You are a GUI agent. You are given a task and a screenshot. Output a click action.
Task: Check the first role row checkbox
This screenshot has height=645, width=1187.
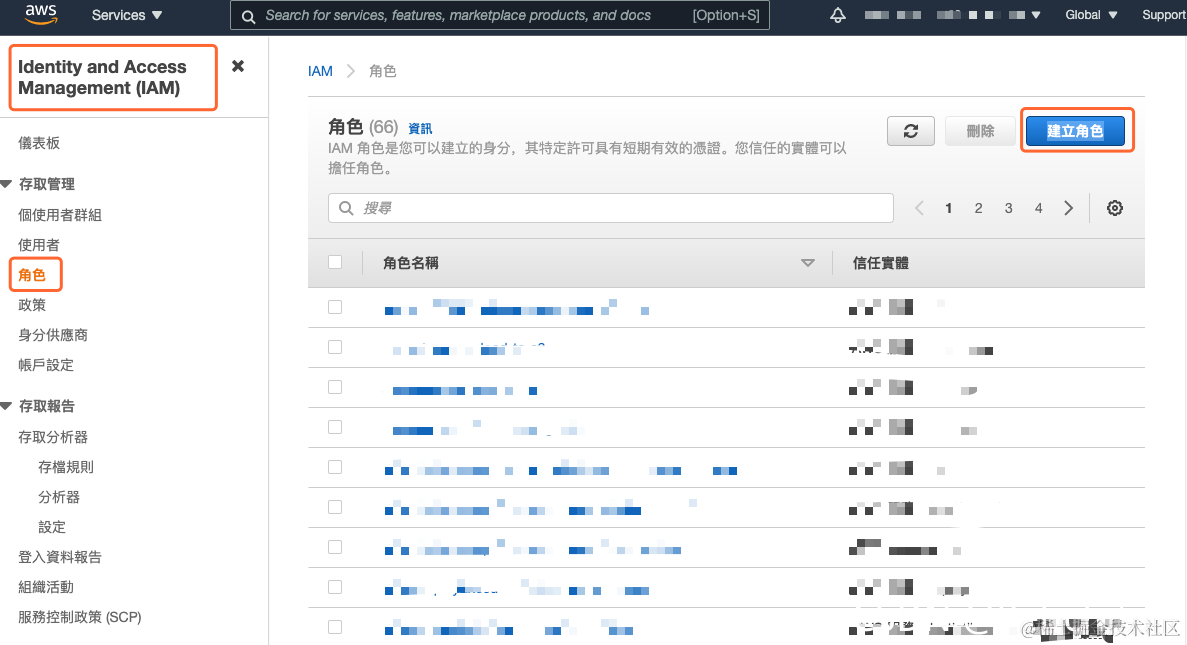335,307
